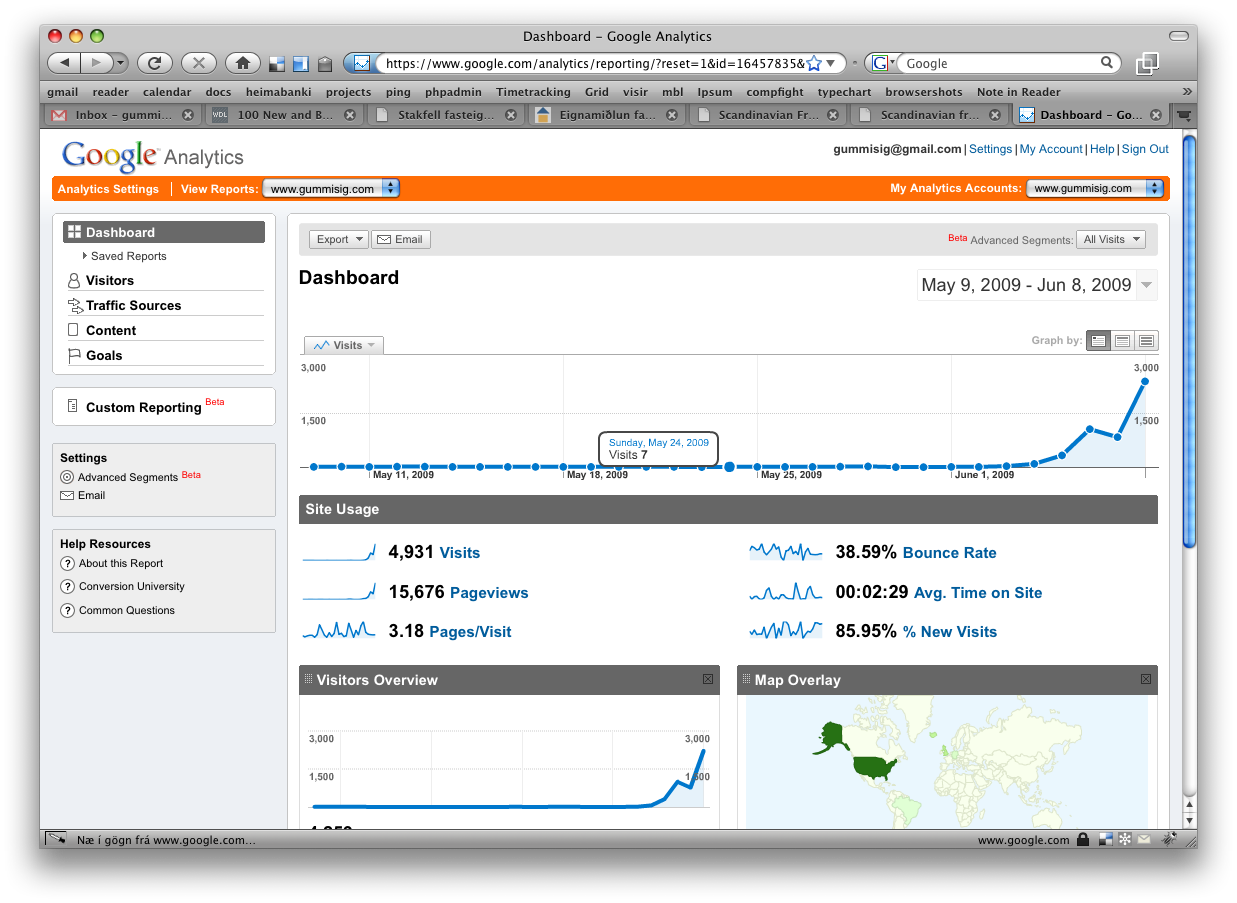The height and width of the screenshot is (903, 1237).
Task: Open the Pageviews report link
Action: tap(489, 593)
